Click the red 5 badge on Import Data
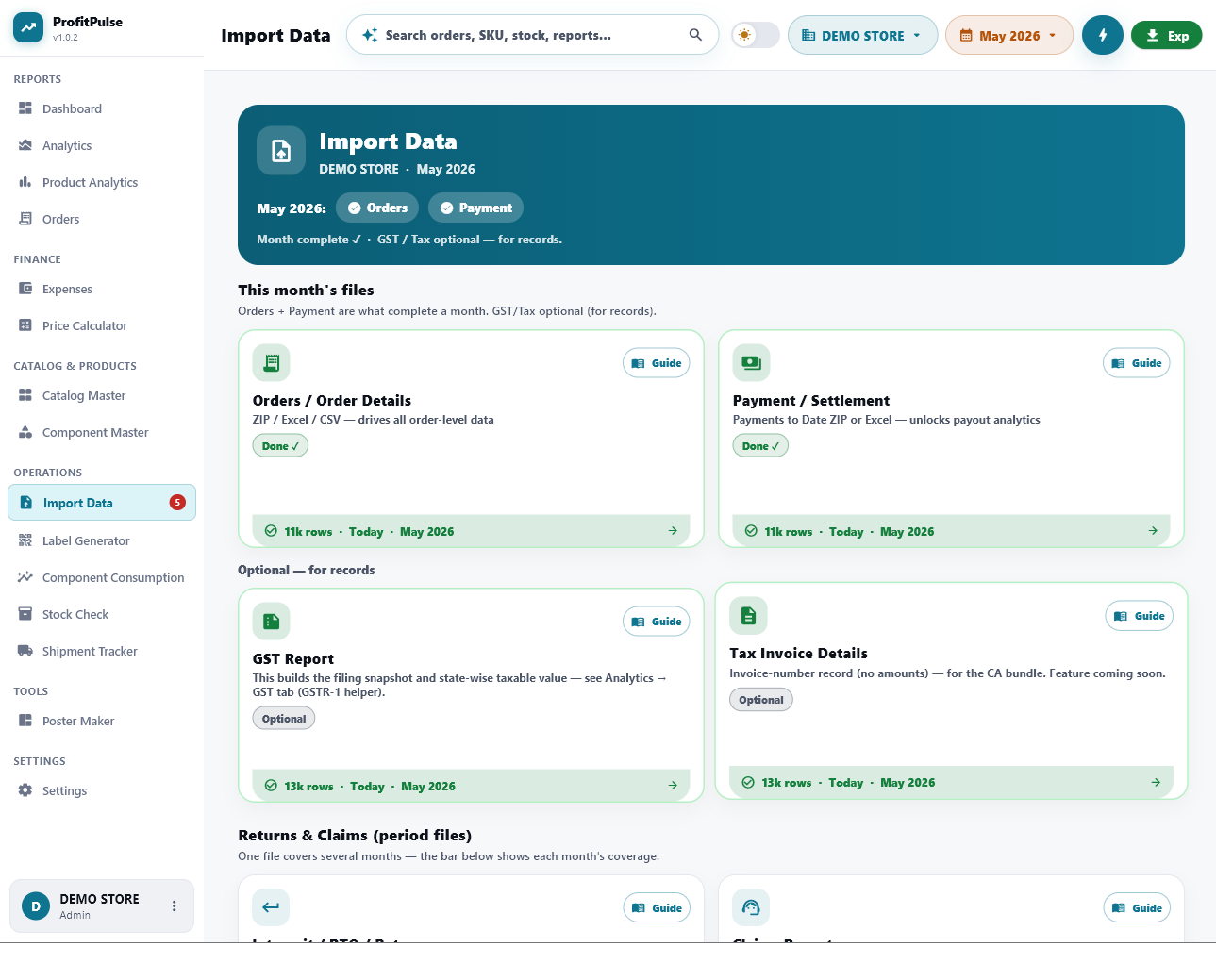Screen dimensions: 1216x980 click(177, 503)
